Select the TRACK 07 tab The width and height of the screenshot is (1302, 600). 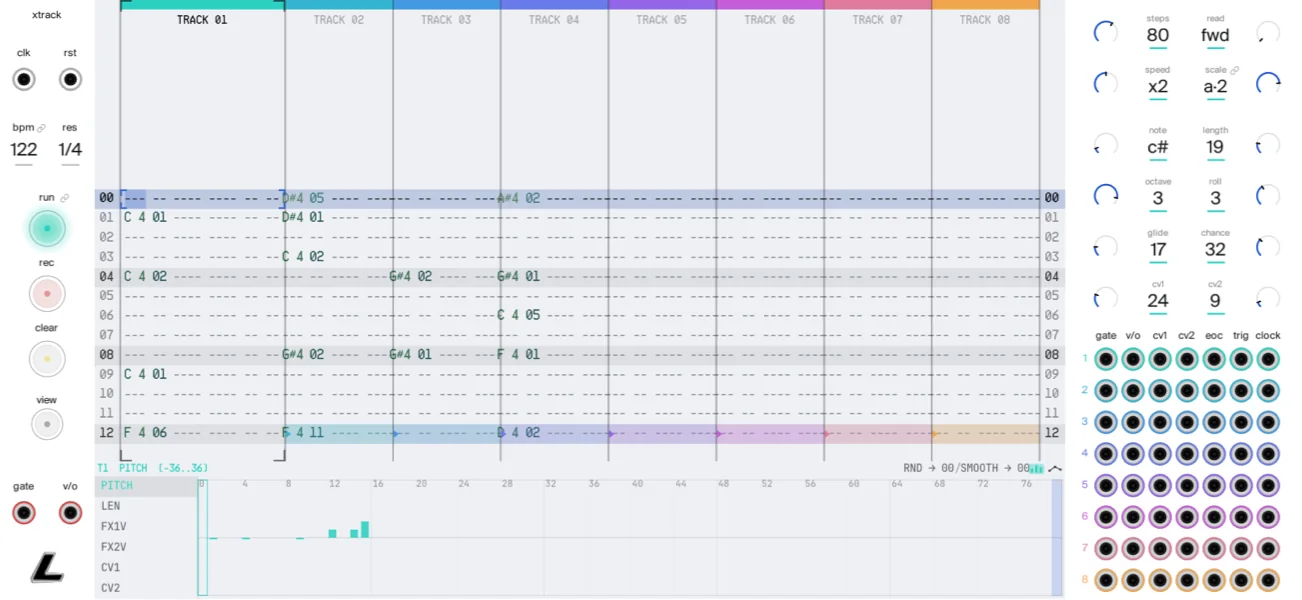point(877,20)
